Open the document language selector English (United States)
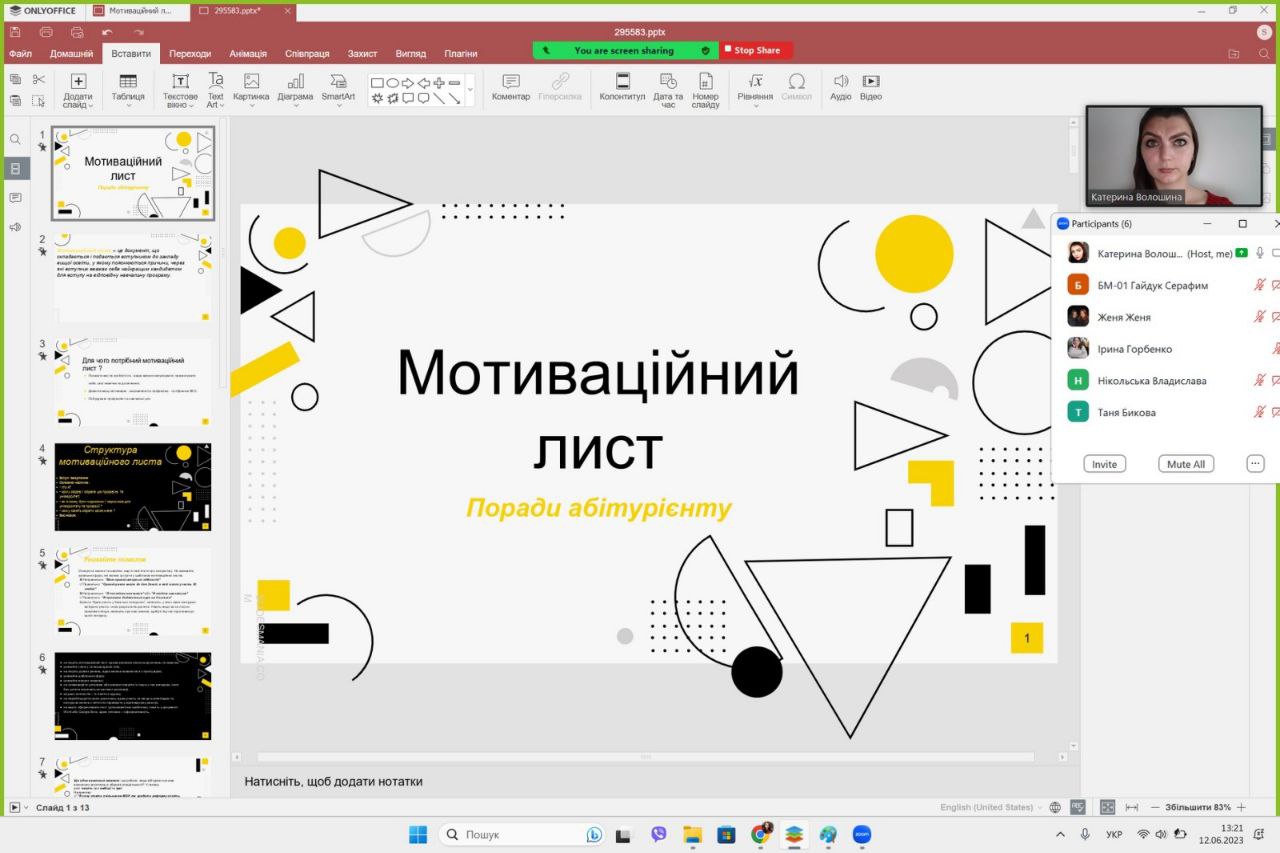 987,807
